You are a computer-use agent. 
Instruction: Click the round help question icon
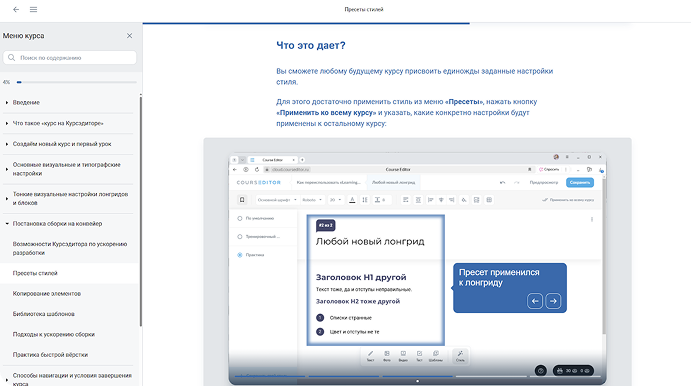(x=541, y=371)
